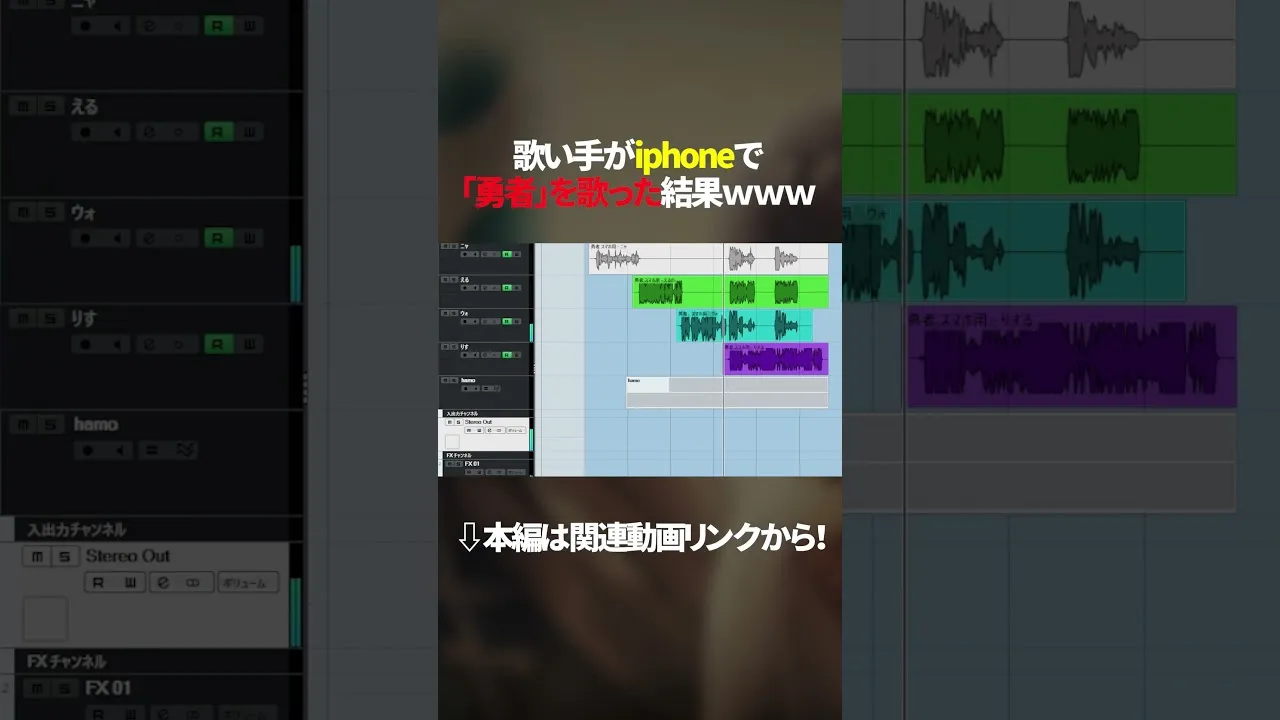This screenshot has height=720, width=1280.
Task: Select the りす track name
Action: tap(83, 318)
